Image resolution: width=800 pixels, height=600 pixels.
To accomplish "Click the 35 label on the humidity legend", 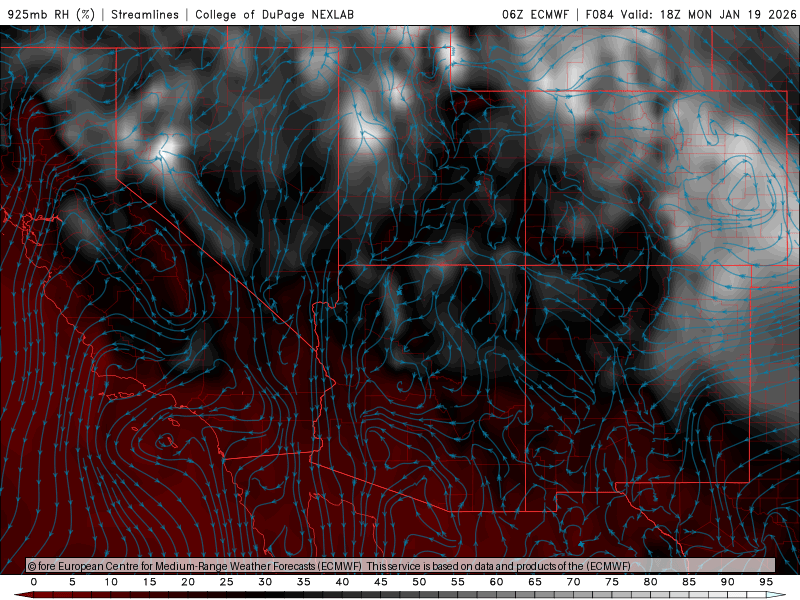I will pos(304,582).
